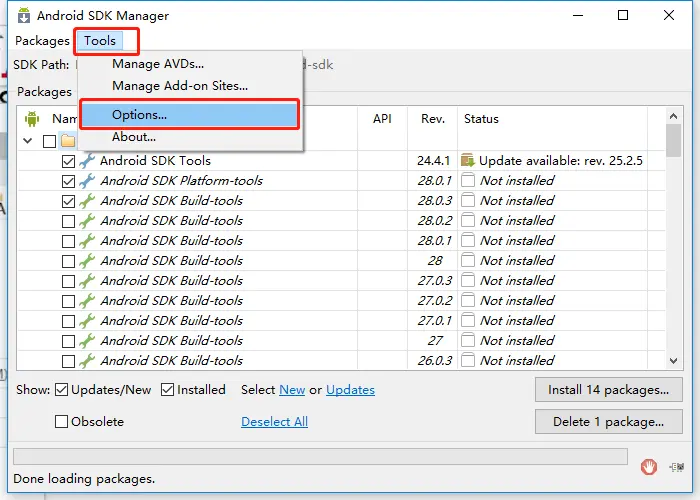700x500 pixels.
Task: Check Build-tools 28.0.2 checkbox
Action: click(68, 221)
